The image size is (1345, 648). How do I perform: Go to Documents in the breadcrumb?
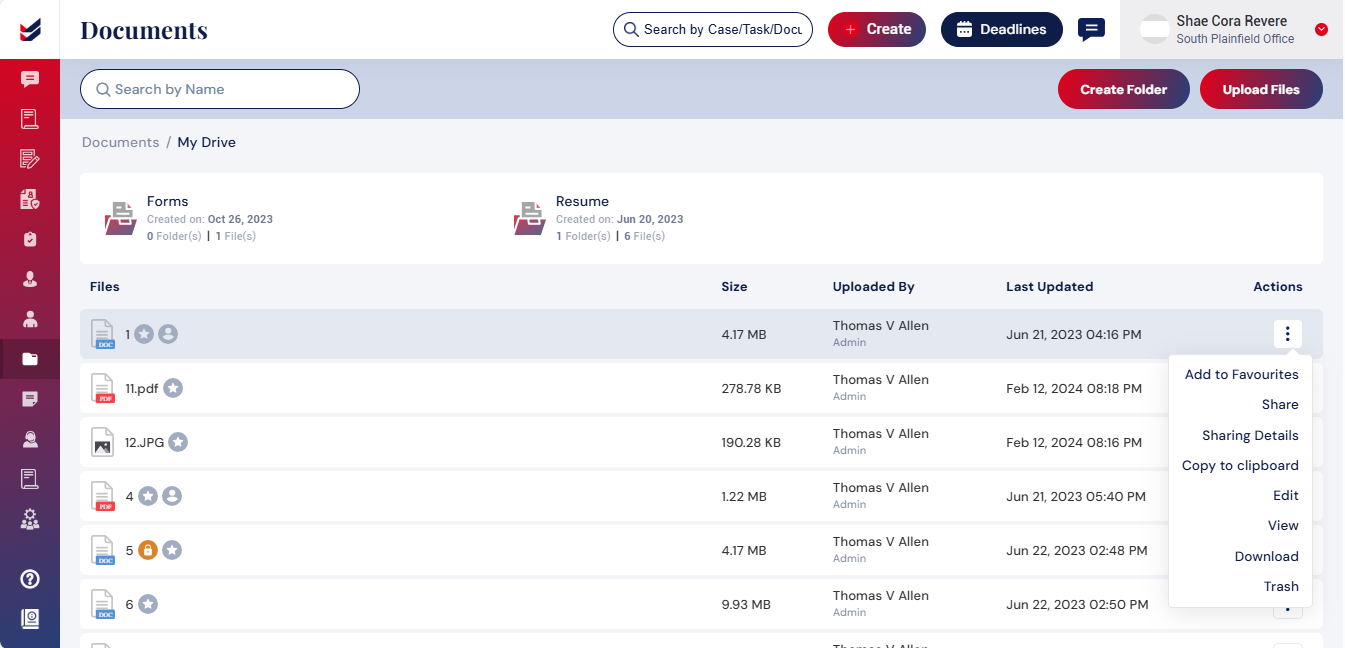[121, 143]
